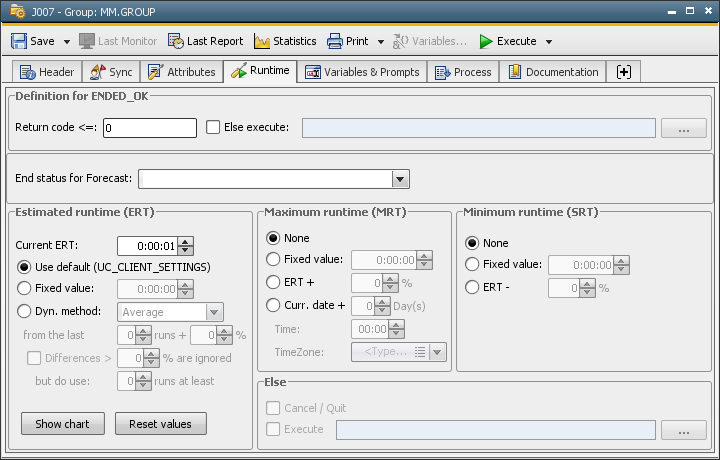Click the Return code input field
Screen dimensions: 720x460
[x=150, y=128]
